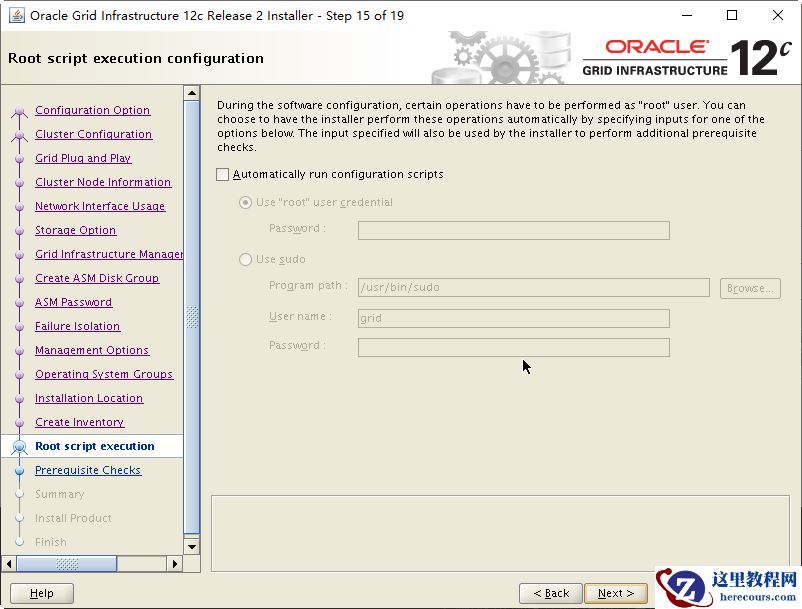Go to Storage Option step
Viewport: 802px width, 609px height.
pyautogui.click(x=75, y=230)
